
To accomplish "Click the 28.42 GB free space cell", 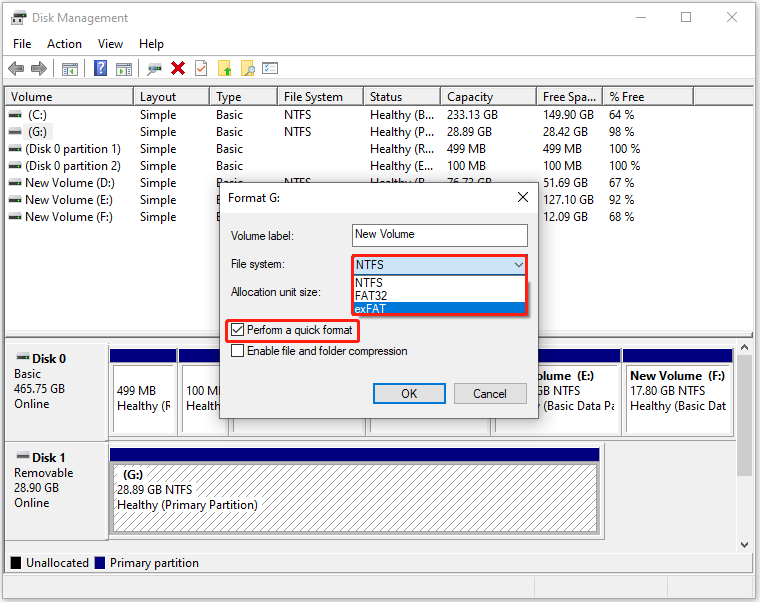I will (565, 132).
